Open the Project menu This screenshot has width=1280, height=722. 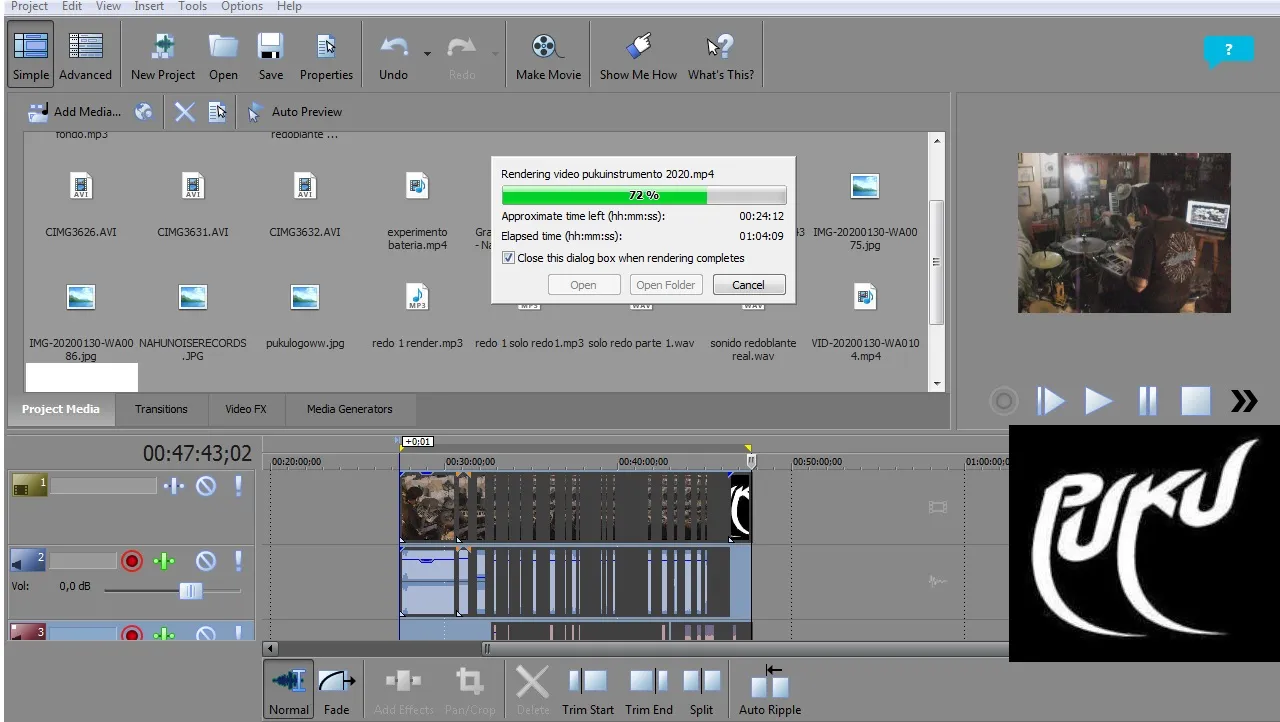tap(30, 6)
